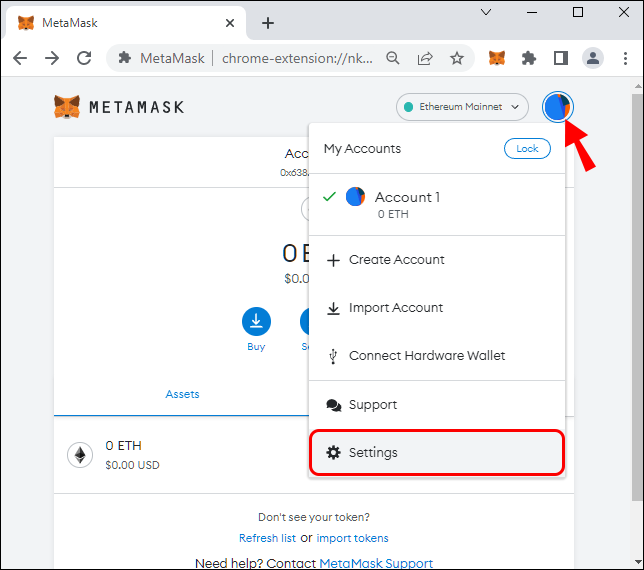Bookmark this page with the star icon

coord(457,58)
